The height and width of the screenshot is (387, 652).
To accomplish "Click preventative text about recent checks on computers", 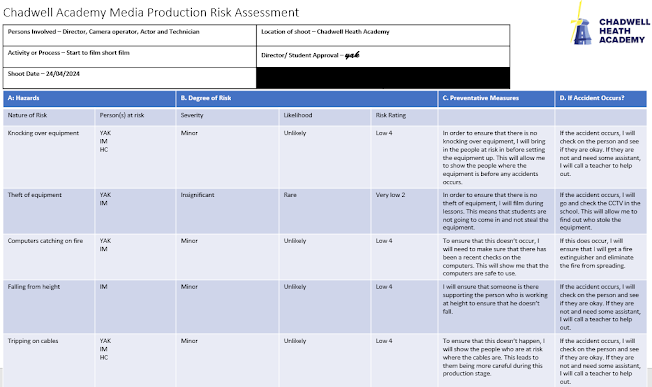I will pos(495,257).
